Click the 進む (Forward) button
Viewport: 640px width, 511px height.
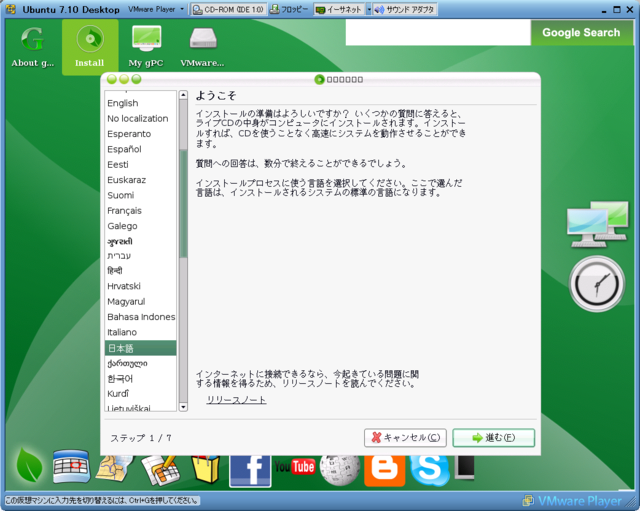click(493, 438)
